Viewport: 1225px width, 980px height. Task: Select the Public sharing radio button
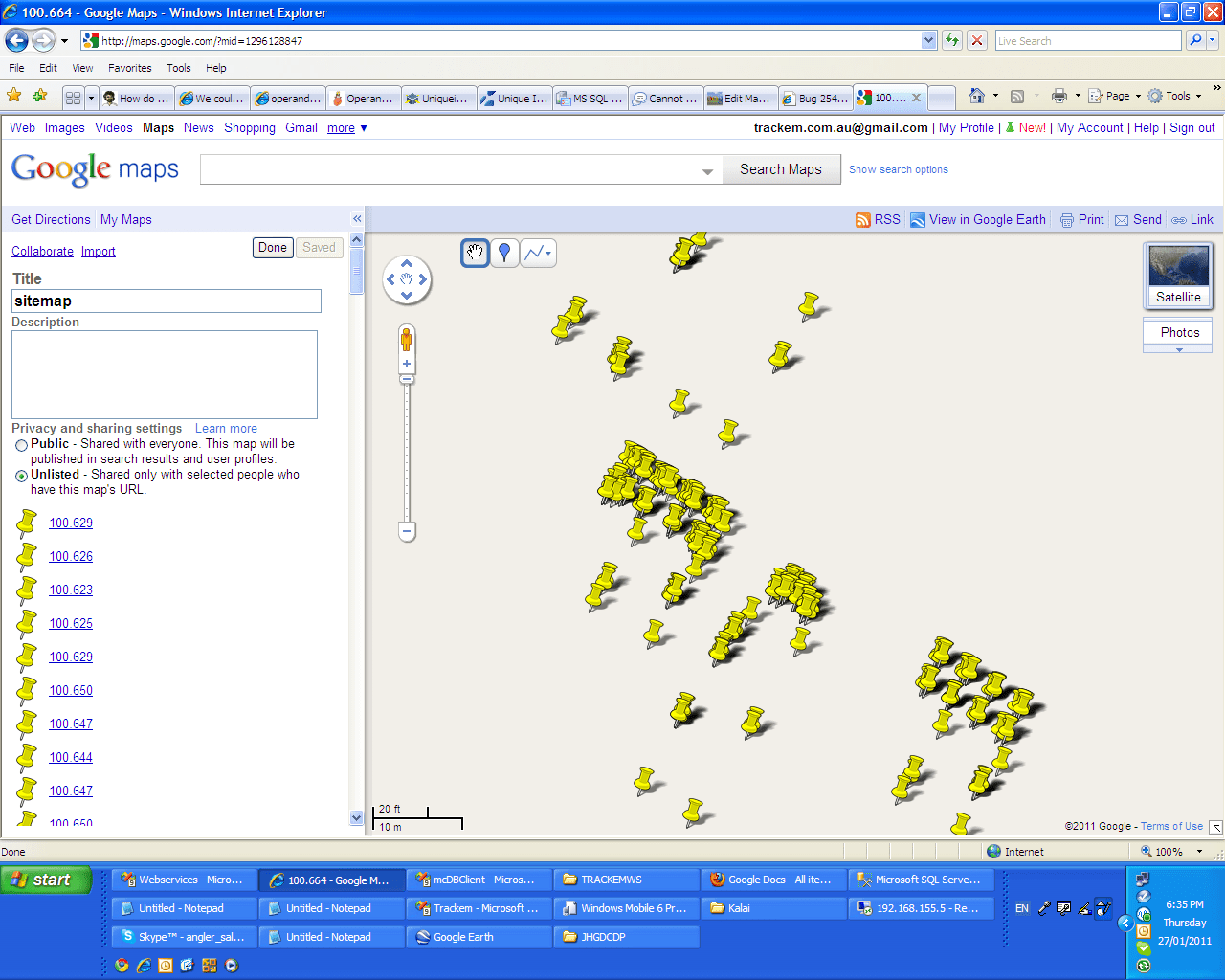pyautogui.click(x=21, y=446)
